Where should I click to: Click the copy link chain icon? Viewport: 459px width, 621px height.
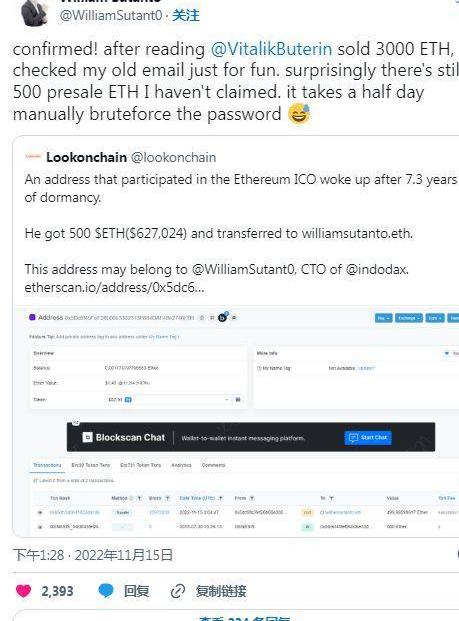tap(178, 591)
